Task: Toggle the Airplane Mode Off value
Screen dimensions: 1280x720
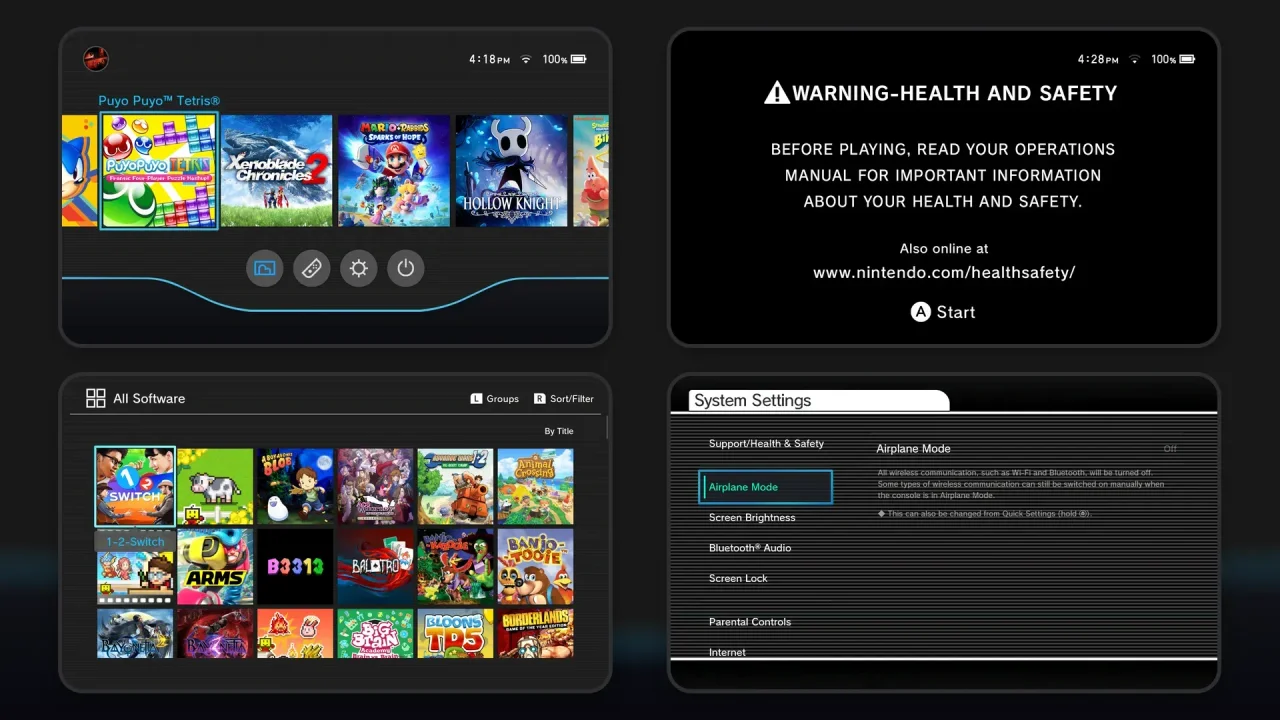Action: [1170, 449]
